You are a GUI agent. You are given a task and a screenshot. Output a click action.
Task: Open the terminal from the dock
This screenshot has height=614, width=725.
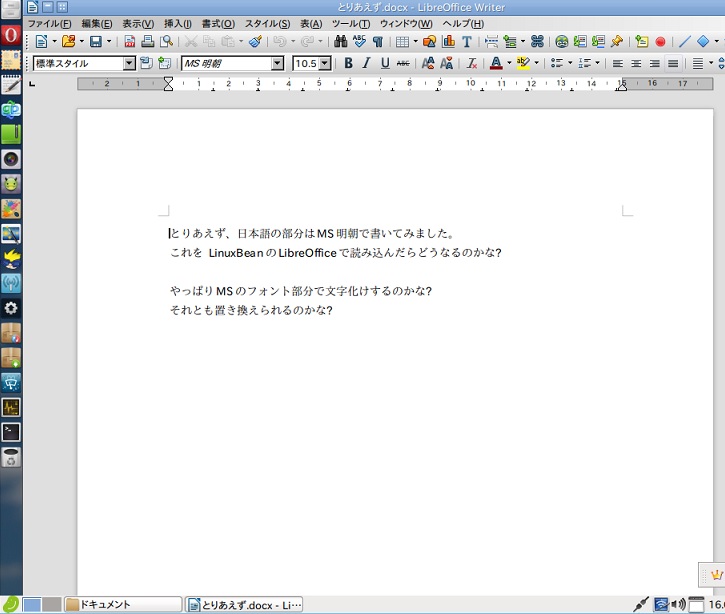(11, 432)
